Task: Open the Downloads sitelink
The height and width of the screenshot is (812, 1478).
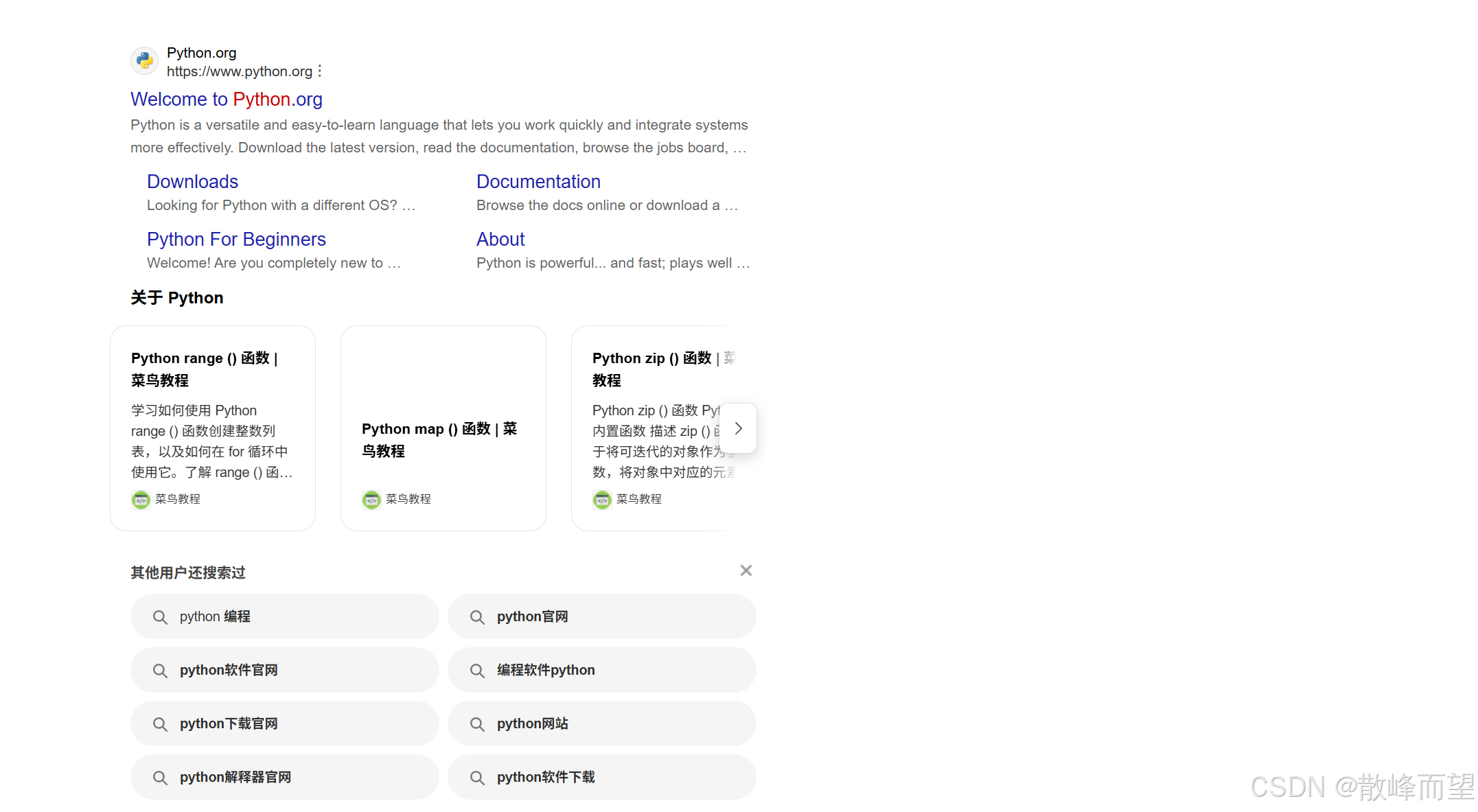Action: [x=192, y=182]
